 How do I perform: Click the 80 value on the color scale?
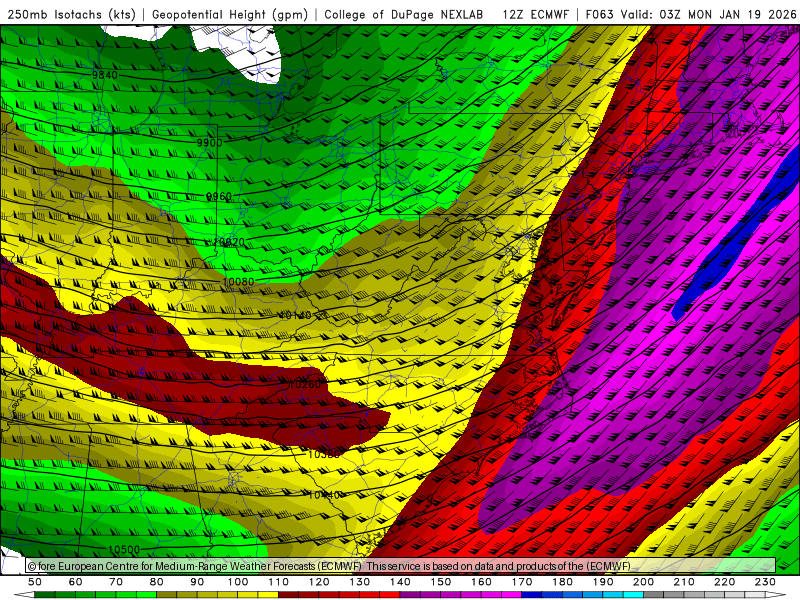(157, 582)
